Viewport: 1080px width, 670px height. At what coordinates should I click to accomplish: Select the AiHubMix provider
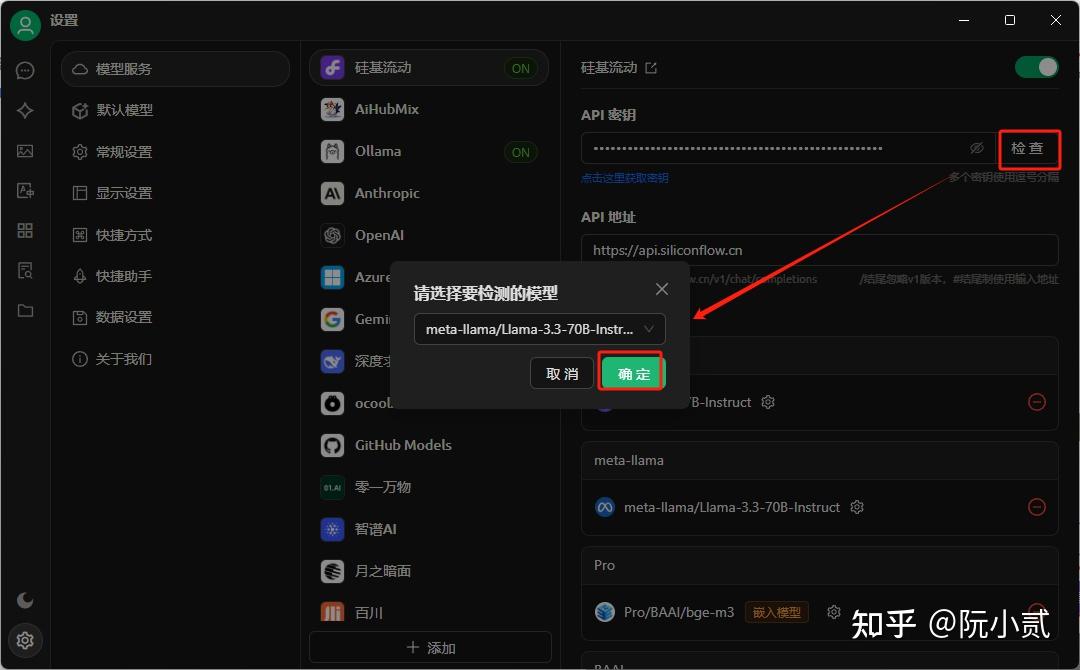point(429,109)
